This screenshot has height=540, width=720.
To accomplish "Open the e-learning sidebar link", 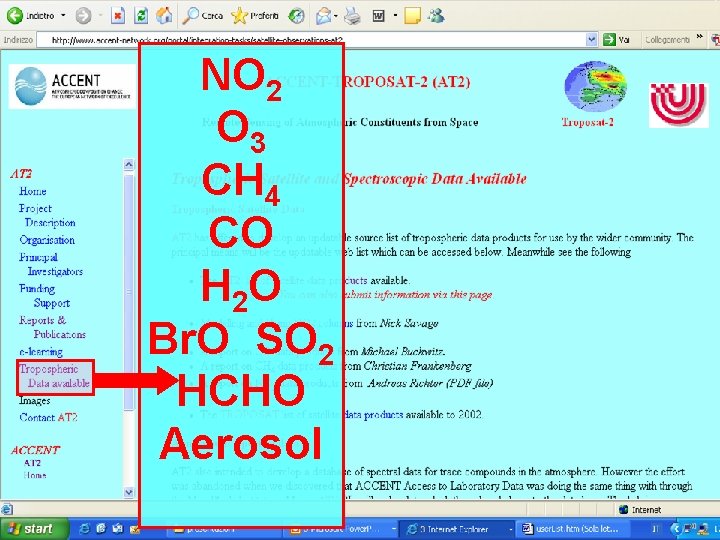I will tap(41, 352).
